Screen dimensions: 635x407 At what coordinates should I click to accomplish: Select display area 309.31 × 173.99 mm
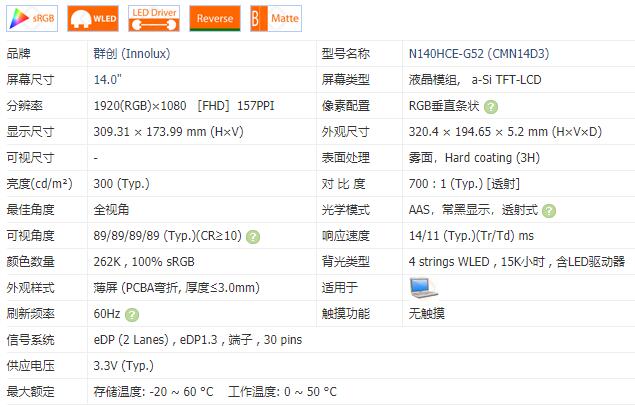point(168,132)
